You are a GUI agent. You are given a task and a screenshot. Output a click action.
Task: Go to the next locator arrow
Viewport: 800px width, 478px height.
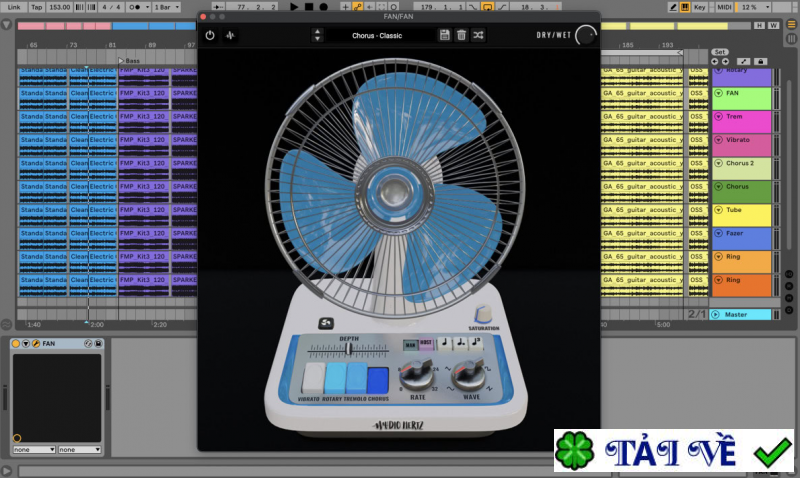pos(725,61)
